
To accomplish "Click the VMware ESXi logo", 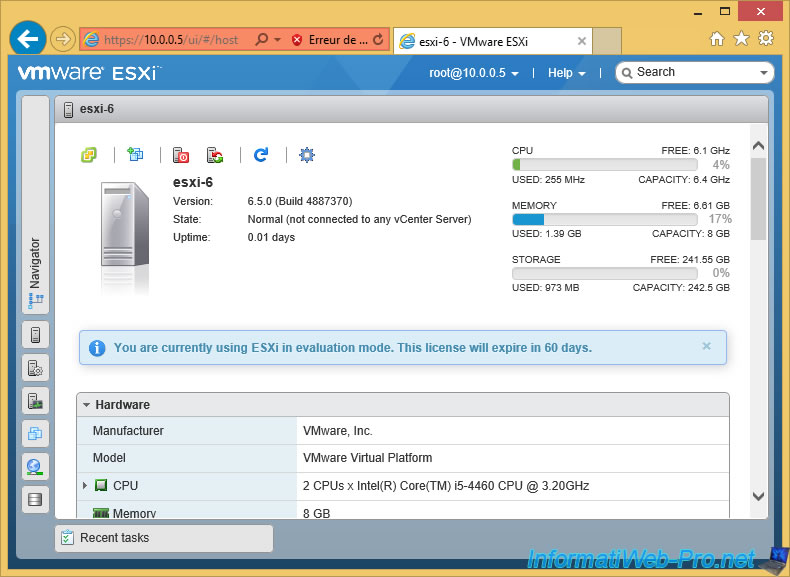I will coord(90,73).
